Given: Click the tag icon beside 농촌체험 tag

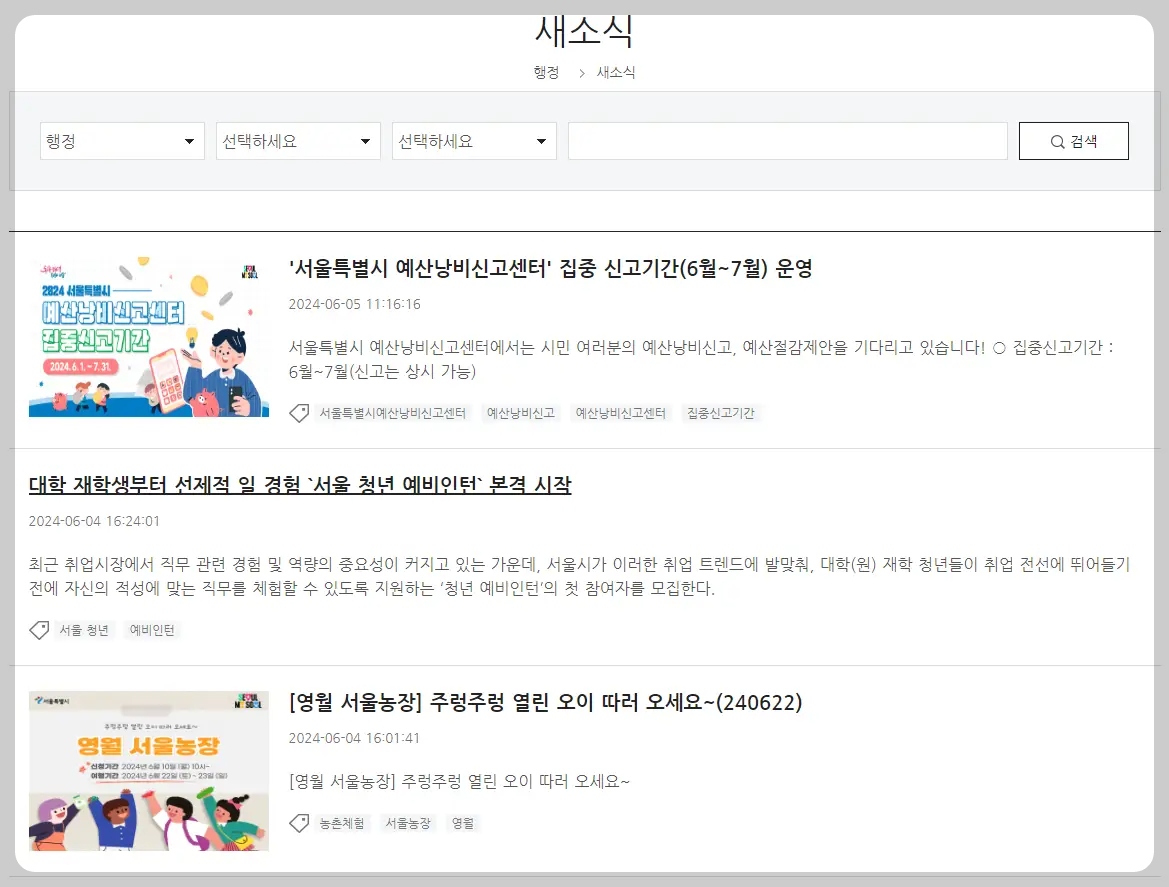Looking at the screenshot, I should [x=299, y=822].
